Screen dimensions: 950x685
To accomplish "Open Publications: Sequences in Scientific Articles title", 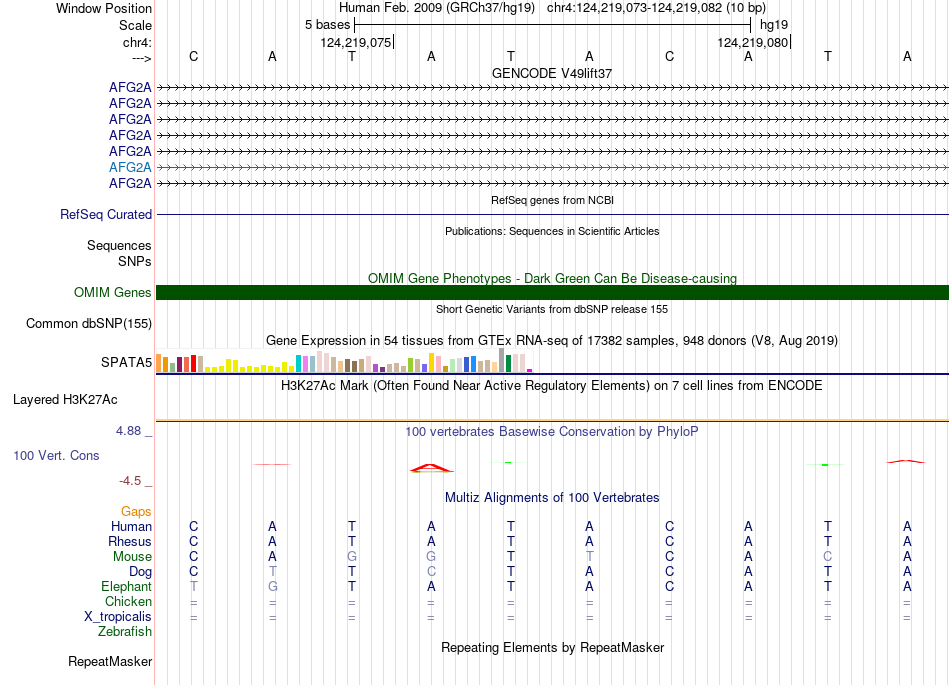I will pos(552,231).
